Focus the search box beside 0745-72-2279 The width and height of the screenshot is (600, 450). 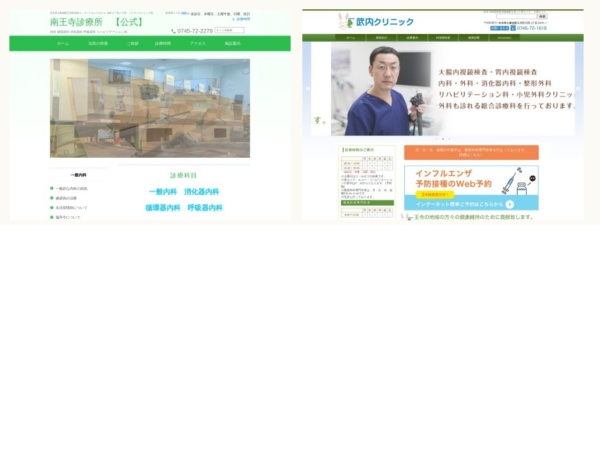(x=229, y=30)
